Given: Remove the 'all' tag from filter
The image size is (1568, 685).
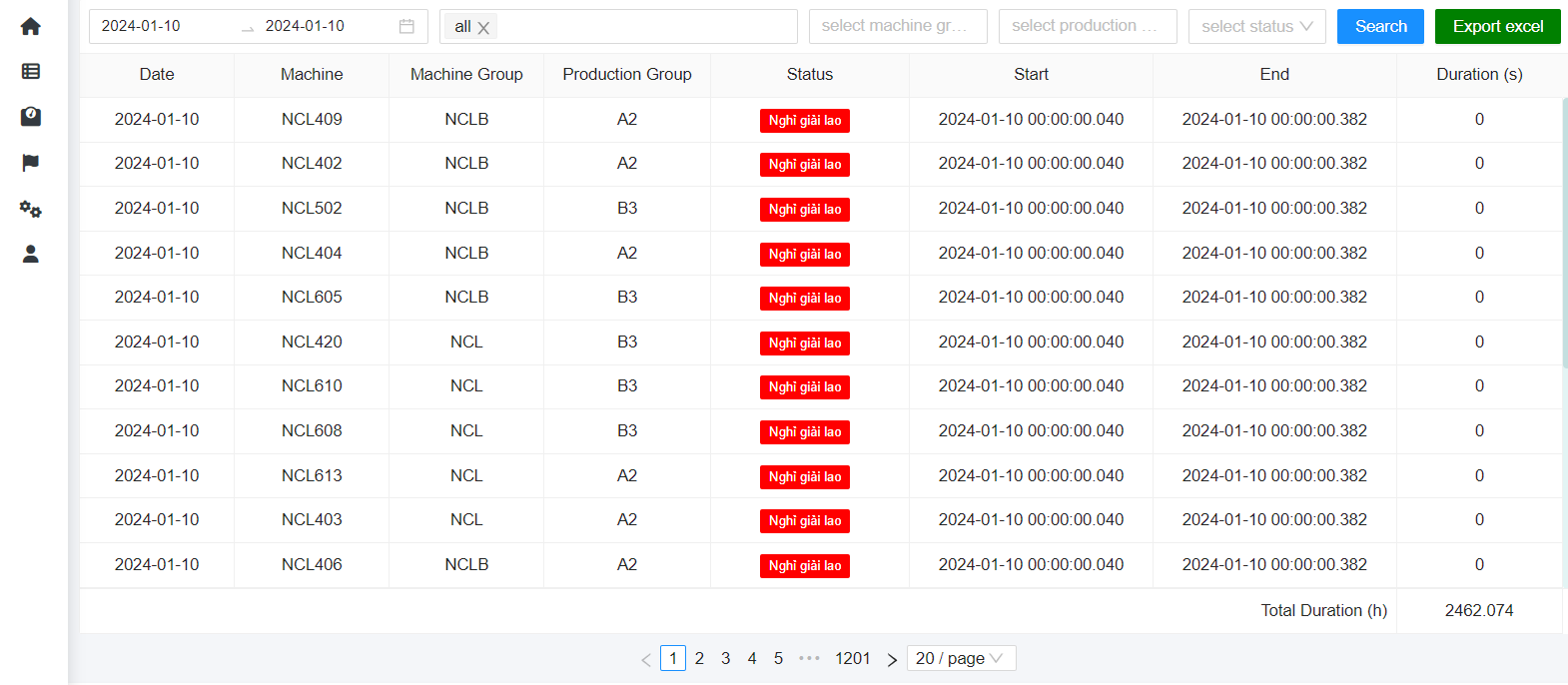Looking at the screenshot, I should 483,28.
